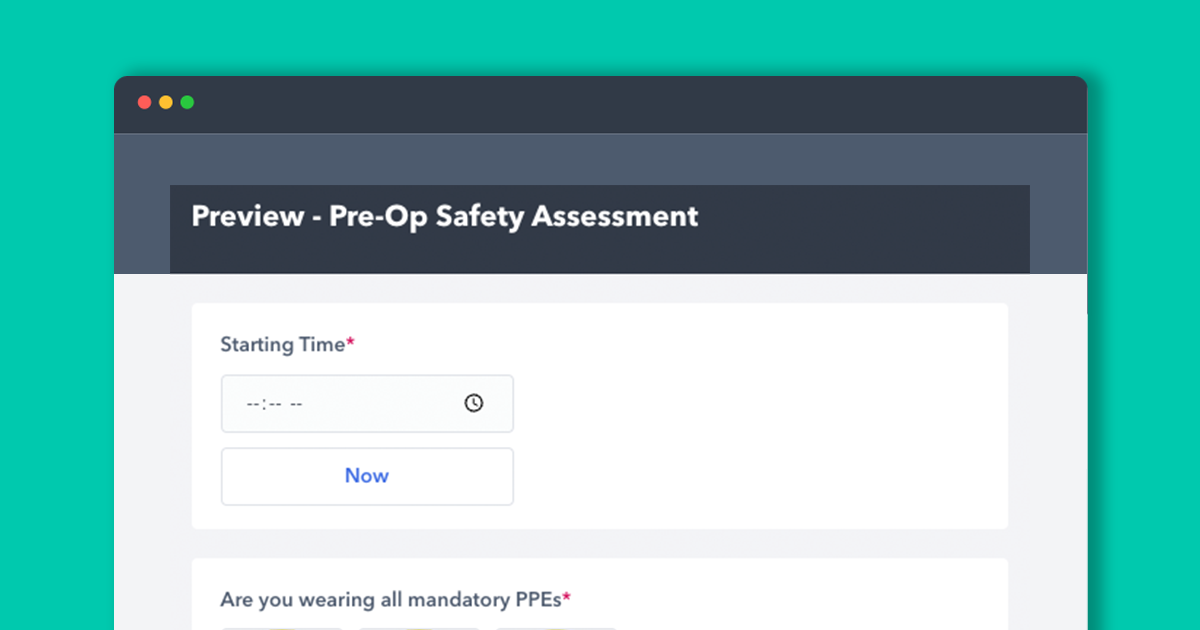Click the green zoom traffic light button

click(187, 101)
